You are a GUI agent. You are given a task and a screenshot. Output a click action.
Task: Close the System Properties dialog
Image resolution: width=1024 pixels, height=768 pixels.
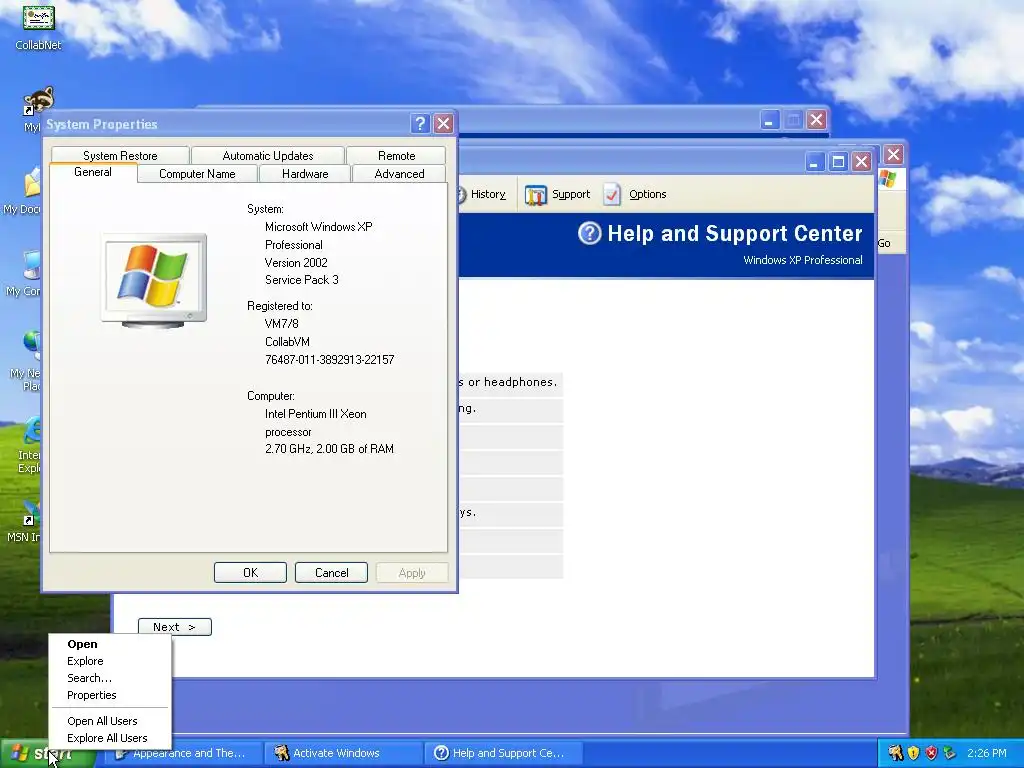pyautogui.click(x=443, y=123)
